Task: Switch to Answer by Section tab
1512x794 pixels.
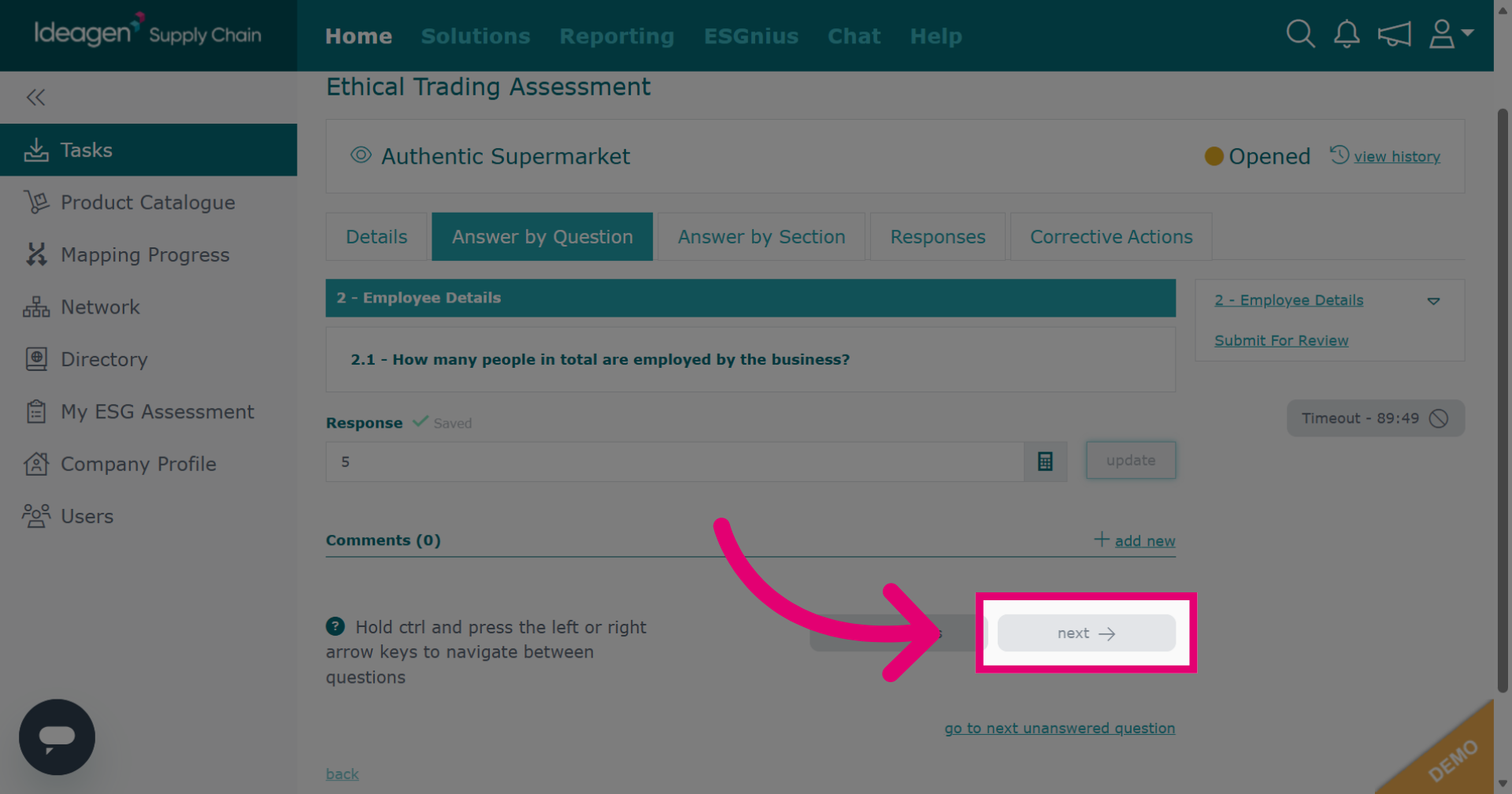Action: point(762,236)
